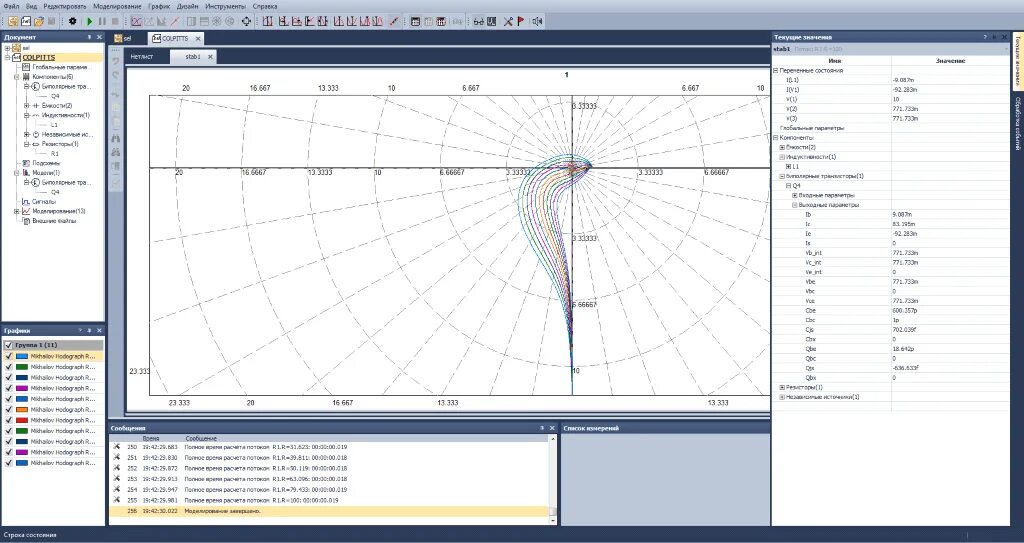Expand Резисторы(1) in values panel

click(x=782, y=387)
